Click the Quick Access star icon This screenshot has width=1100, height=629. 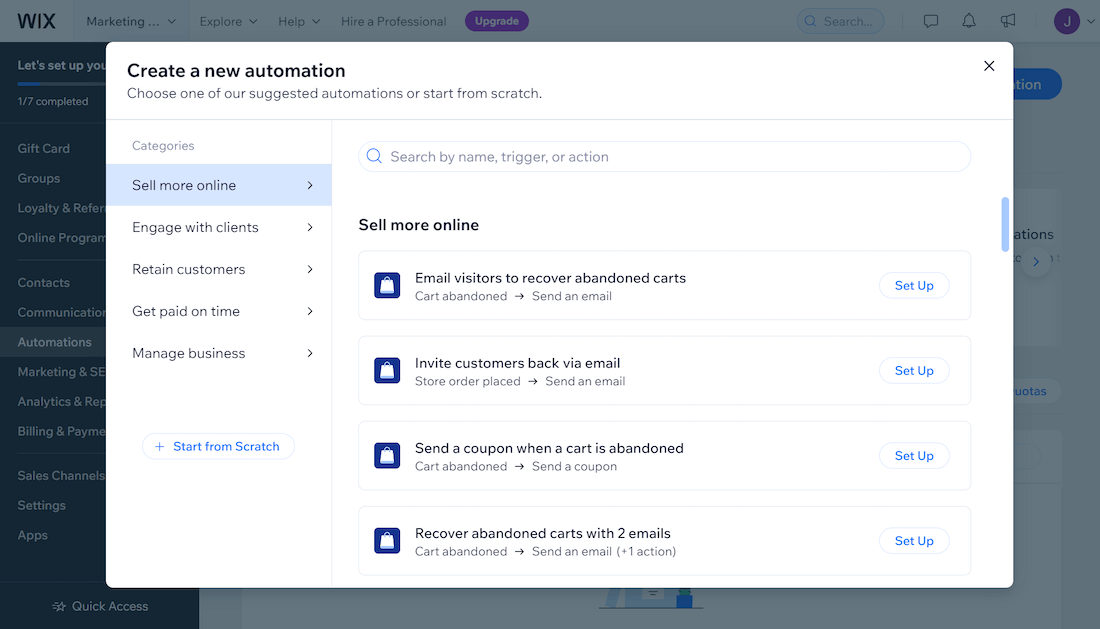pos(59,606)
